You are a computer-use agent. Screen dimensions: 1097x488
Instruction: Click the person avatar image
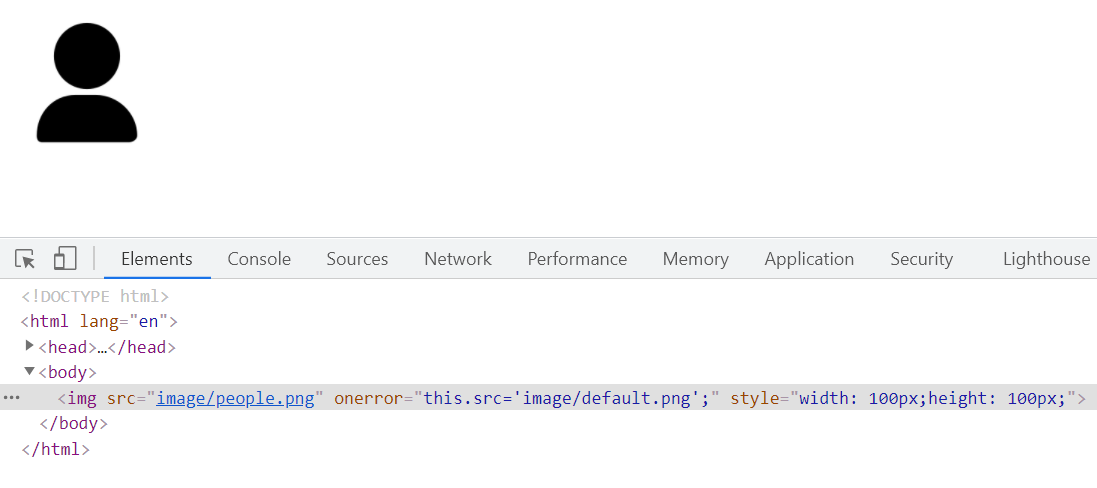click(x=87, y=82)
